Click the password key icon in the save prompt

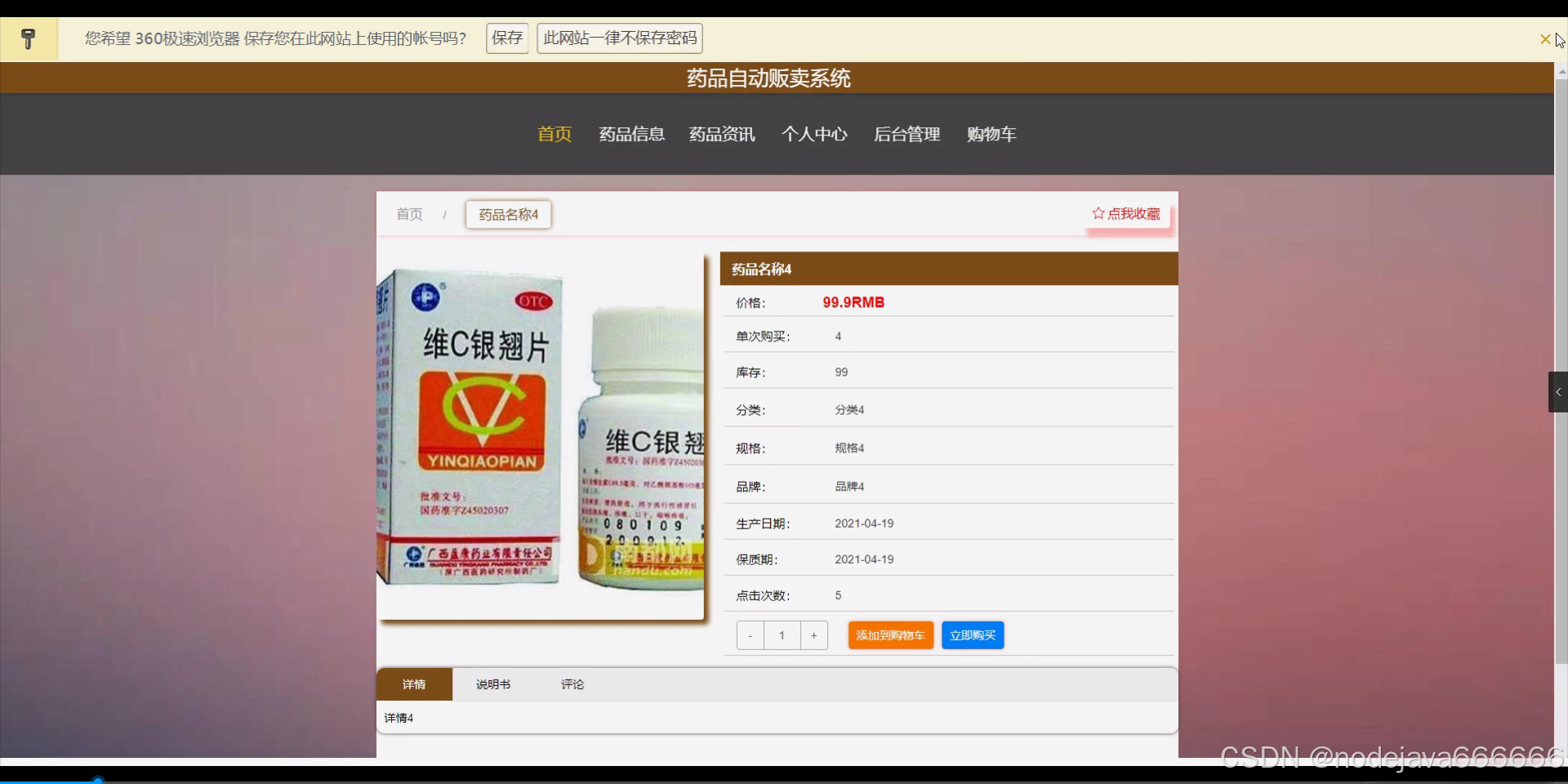[x=29, y=38]
